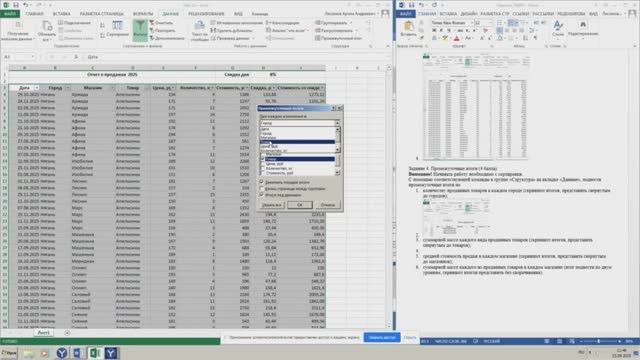Click blue 'Закрыть доступ' button at bottom
Image resolution: width=640 pixels, height=360 pixels.
pos(382,338)
